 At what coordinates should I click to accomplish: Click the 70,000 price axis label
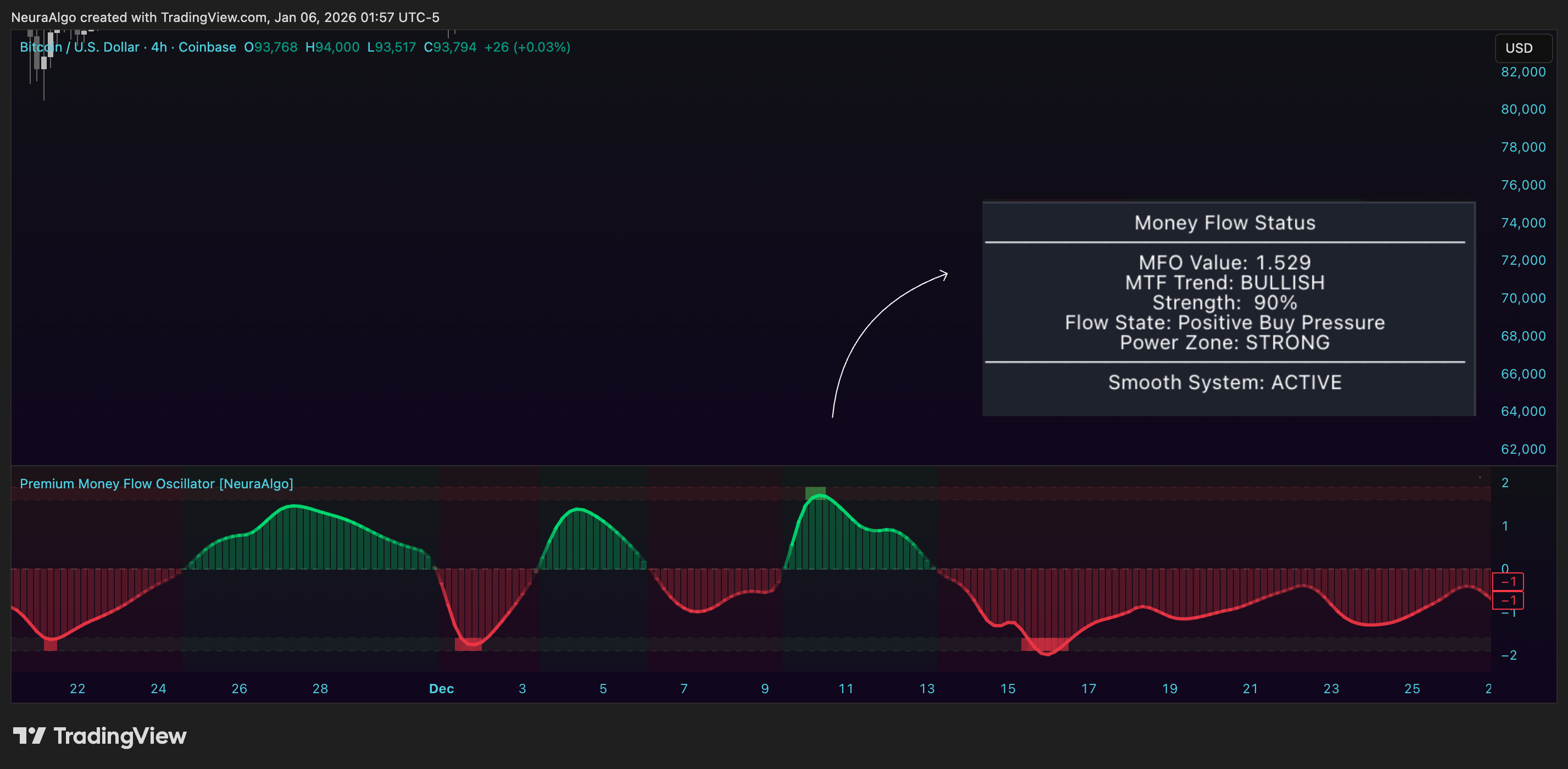(1523, 298)
